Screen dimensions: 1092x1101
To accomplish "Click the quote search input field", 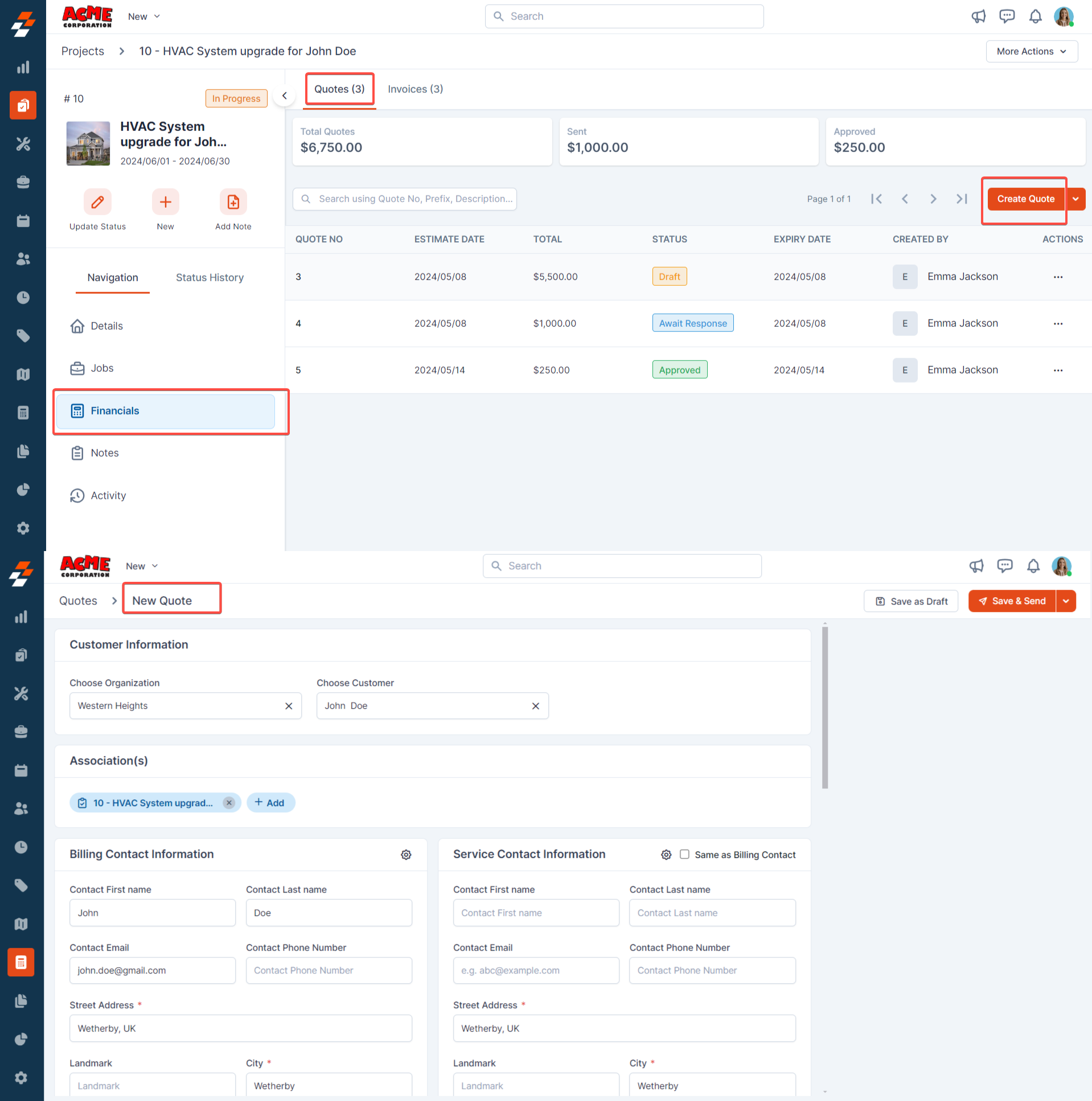I will tap(405, 199).
